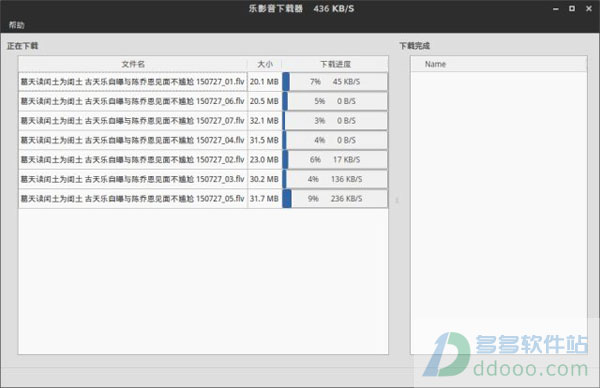
Task: Minimize the 乐影音下载器 window
Action: [556, 8]
